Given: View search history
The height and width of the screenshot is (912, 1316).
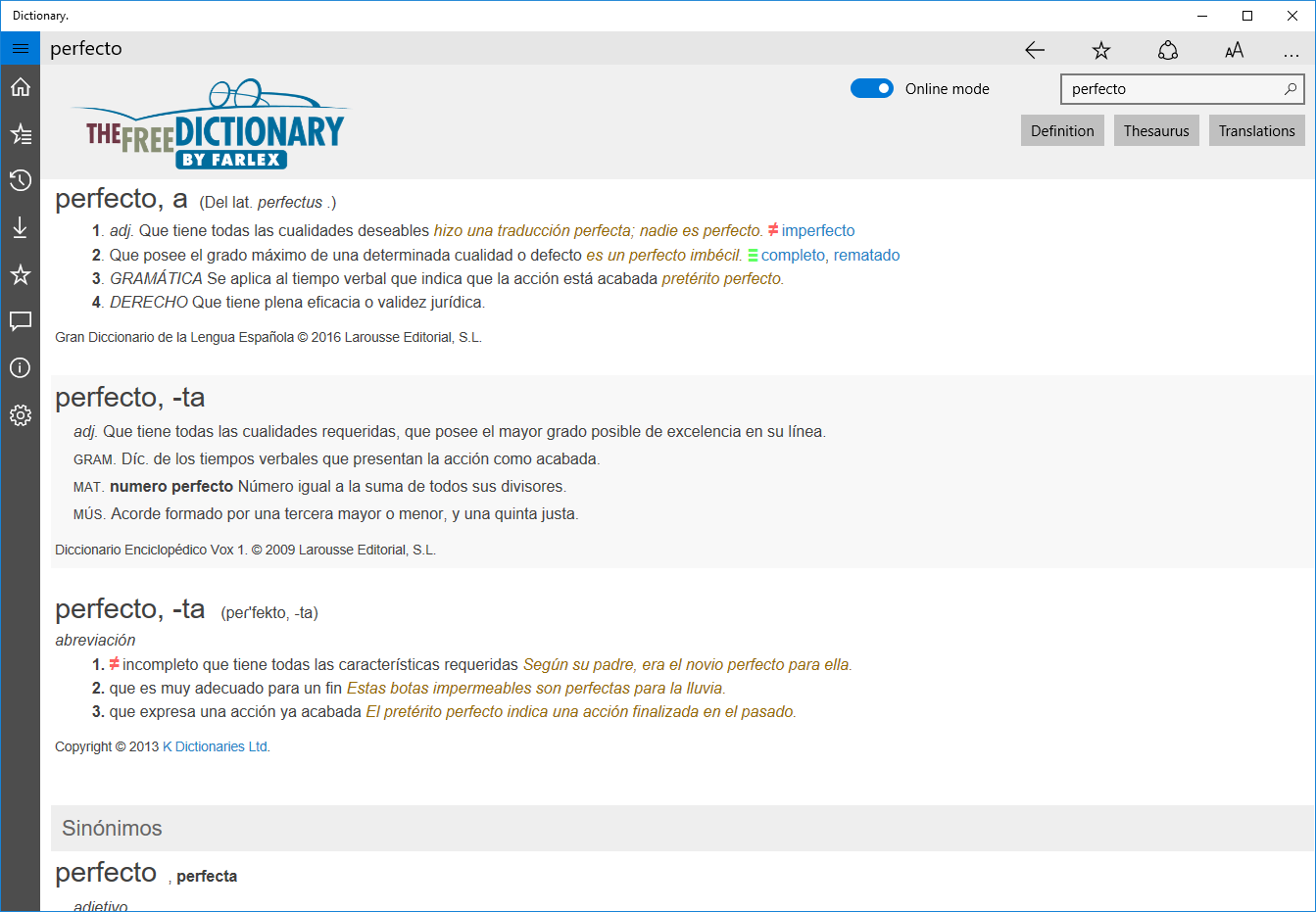Looking at the screenshot, I should 20,180.
